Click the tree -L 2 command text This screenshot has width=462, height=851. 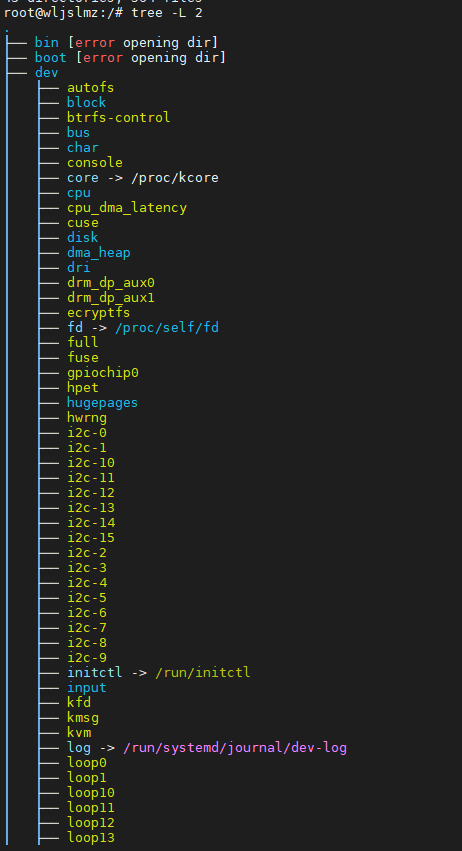coord(167,12)
